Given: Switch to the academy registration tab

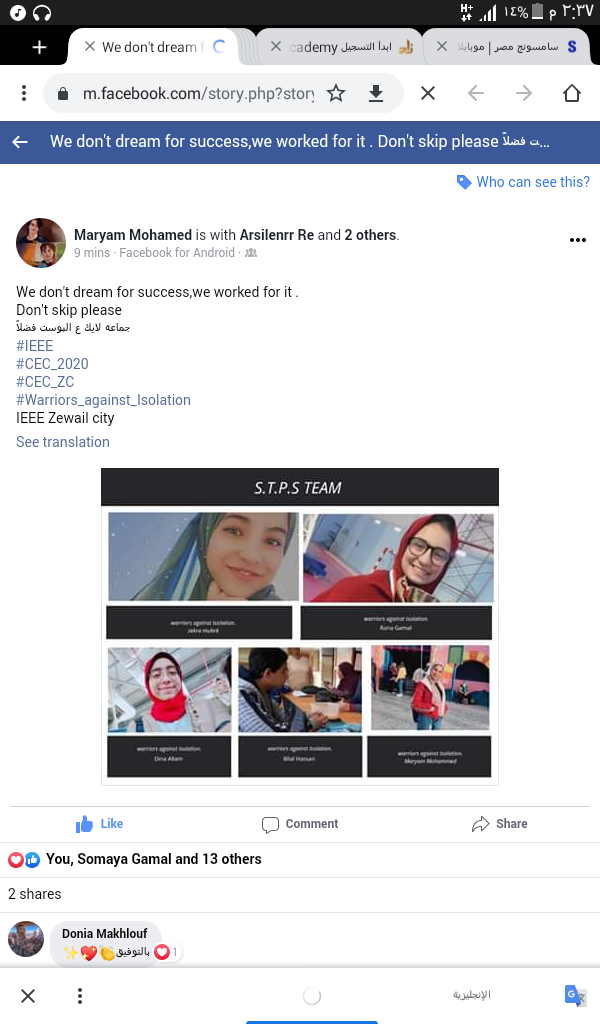Looking at the screenshot, I should pyautogui.click(x=341, y=46).
